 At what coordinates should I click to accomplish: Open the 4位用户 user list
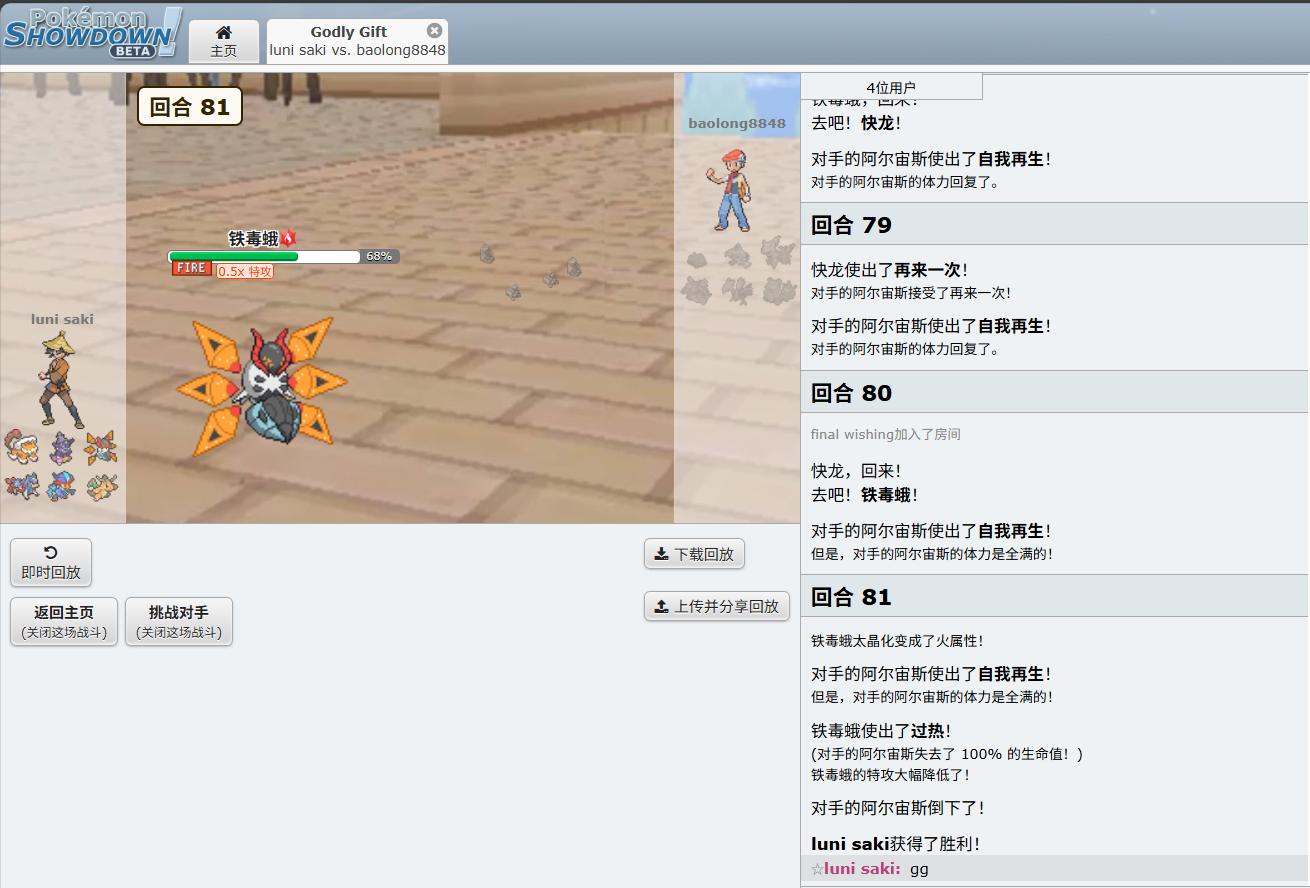[891, 87]
